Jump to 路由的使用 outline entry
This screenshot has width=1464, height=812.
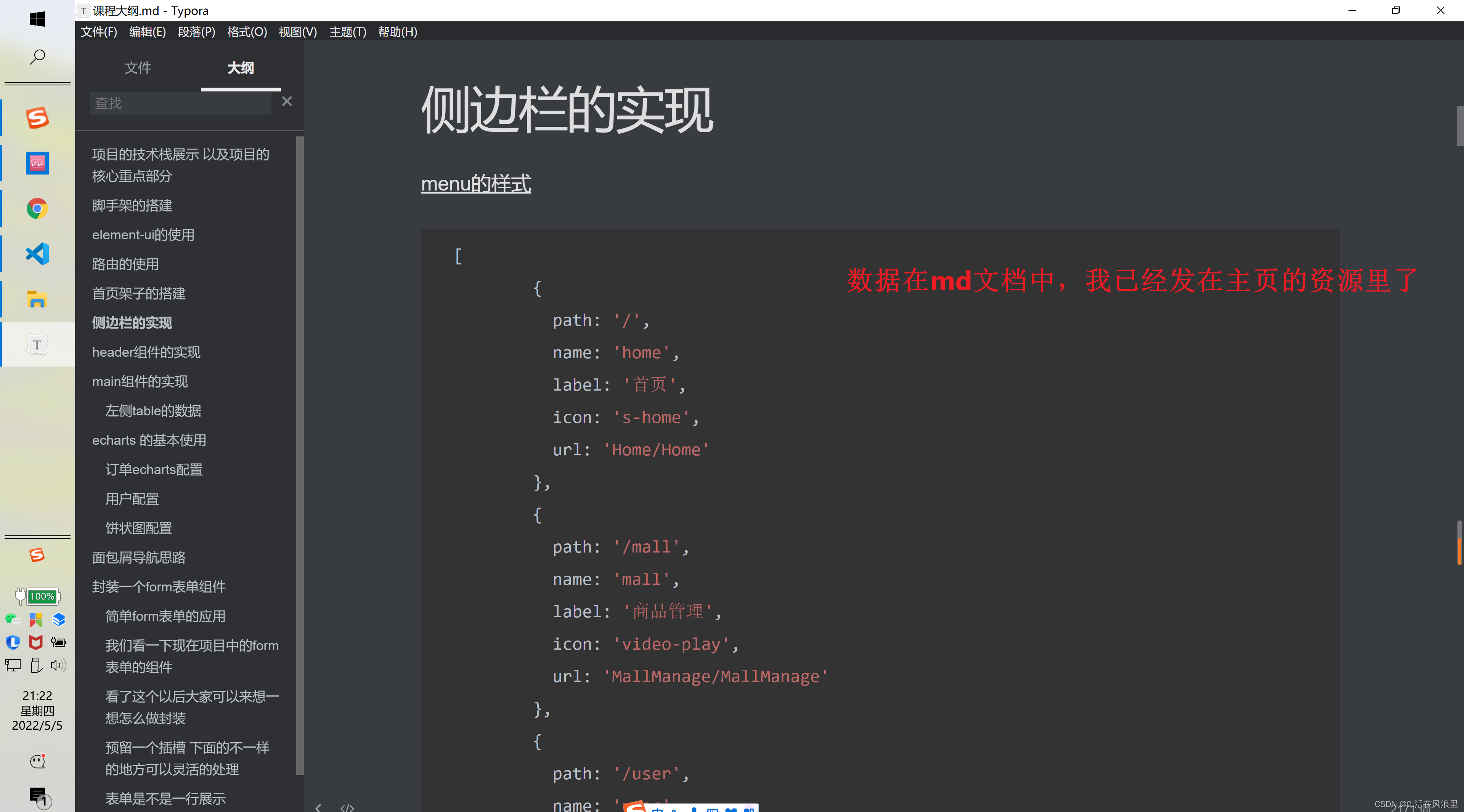click(x=125, y=264)
